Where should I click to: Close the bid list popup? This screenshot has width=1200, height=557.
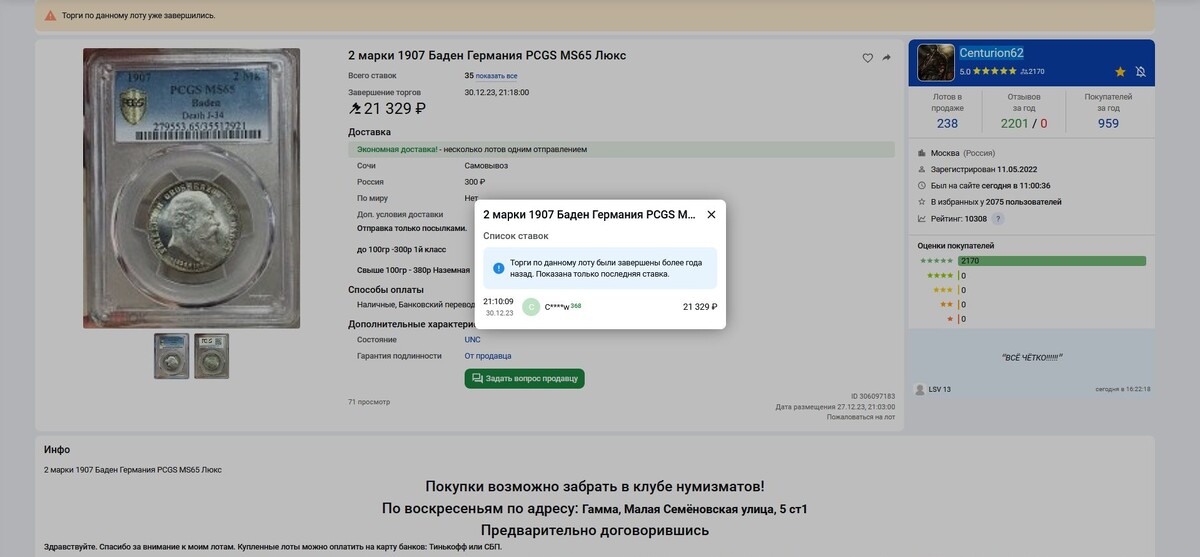(x=711, y=215)
